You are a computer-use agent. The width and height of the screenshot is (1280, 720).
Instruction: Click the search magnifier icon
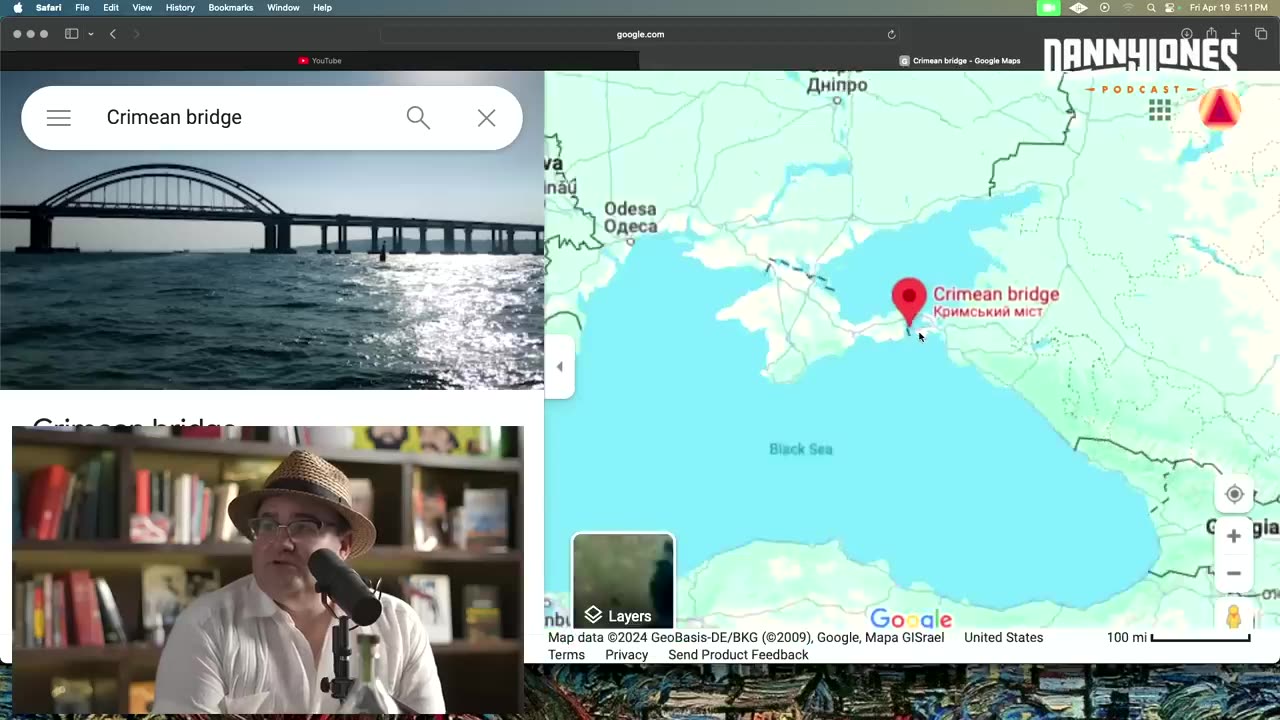tap(418, 118)
